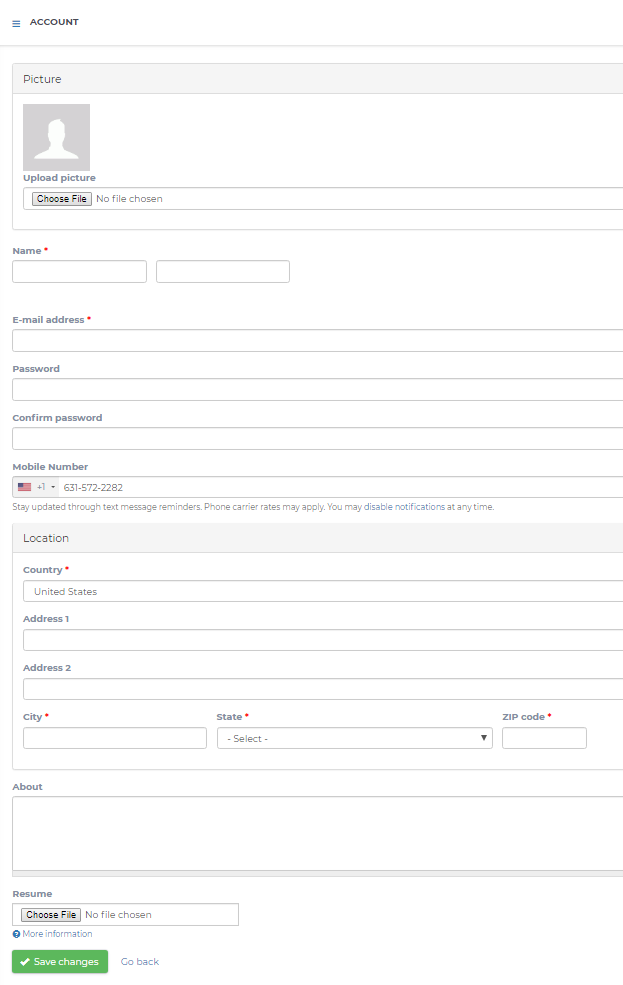Click the question mark help icon
Screen dimensions: 623x985
[x=14, y=933]
